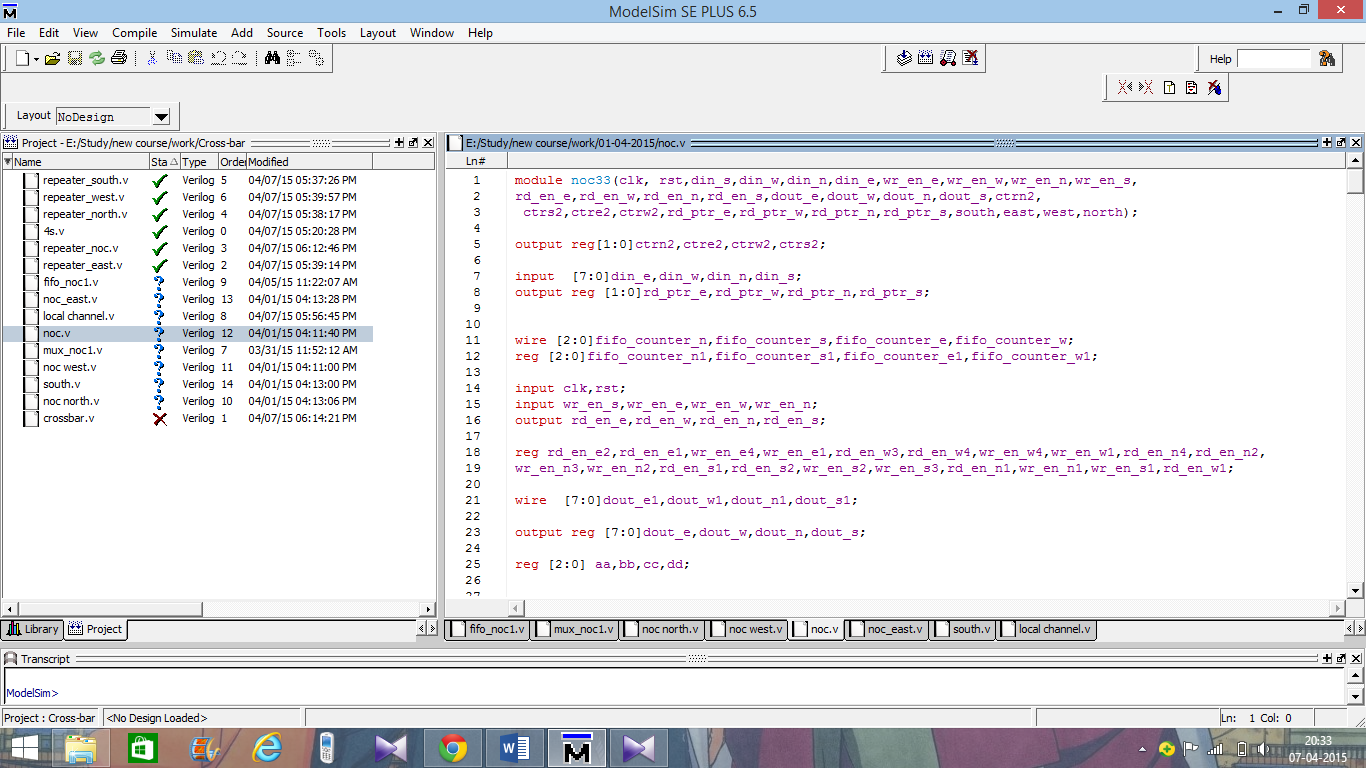This screenshot has height=768, width=1366.
Task: Switch to the Library tab
Action: tap(33, 629)
